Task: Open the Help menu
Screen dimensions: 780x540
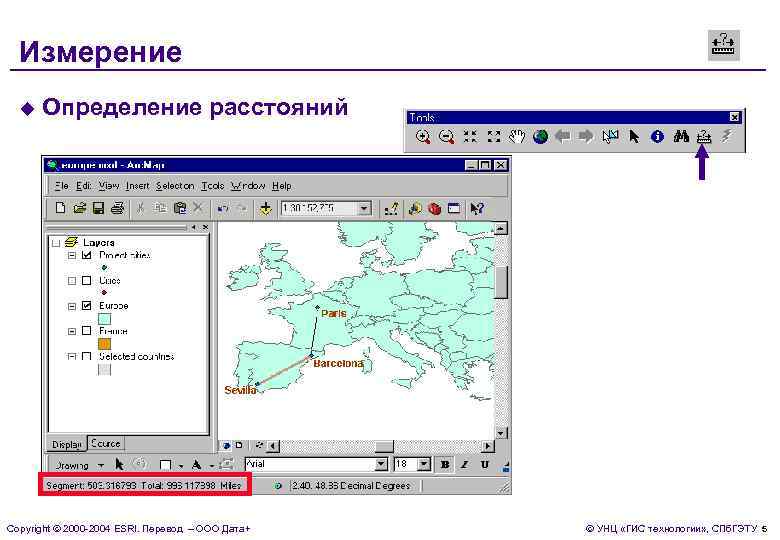Action: [282, 185]
